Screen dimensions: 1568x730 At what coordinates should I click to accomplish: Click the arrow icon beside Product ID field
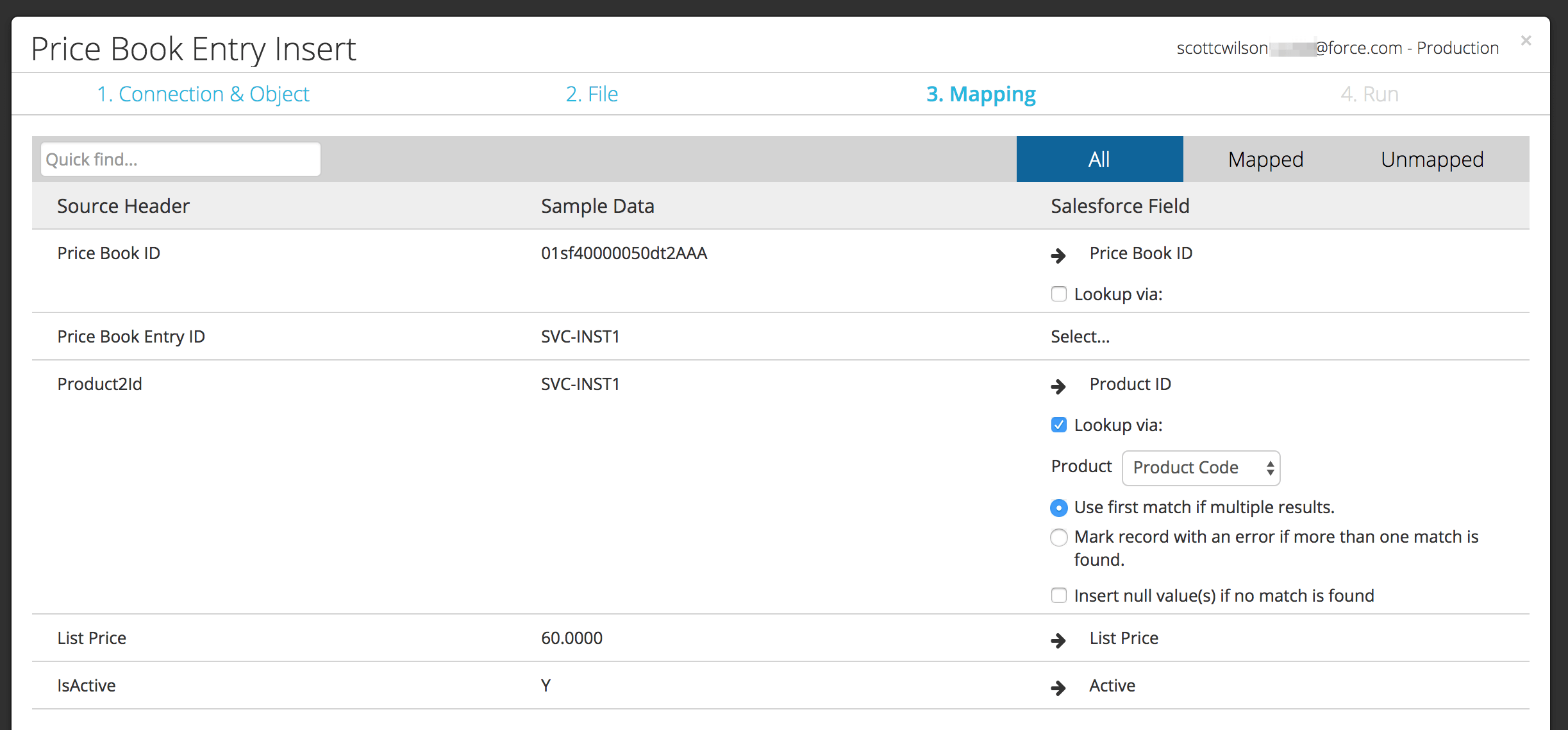1058,386
